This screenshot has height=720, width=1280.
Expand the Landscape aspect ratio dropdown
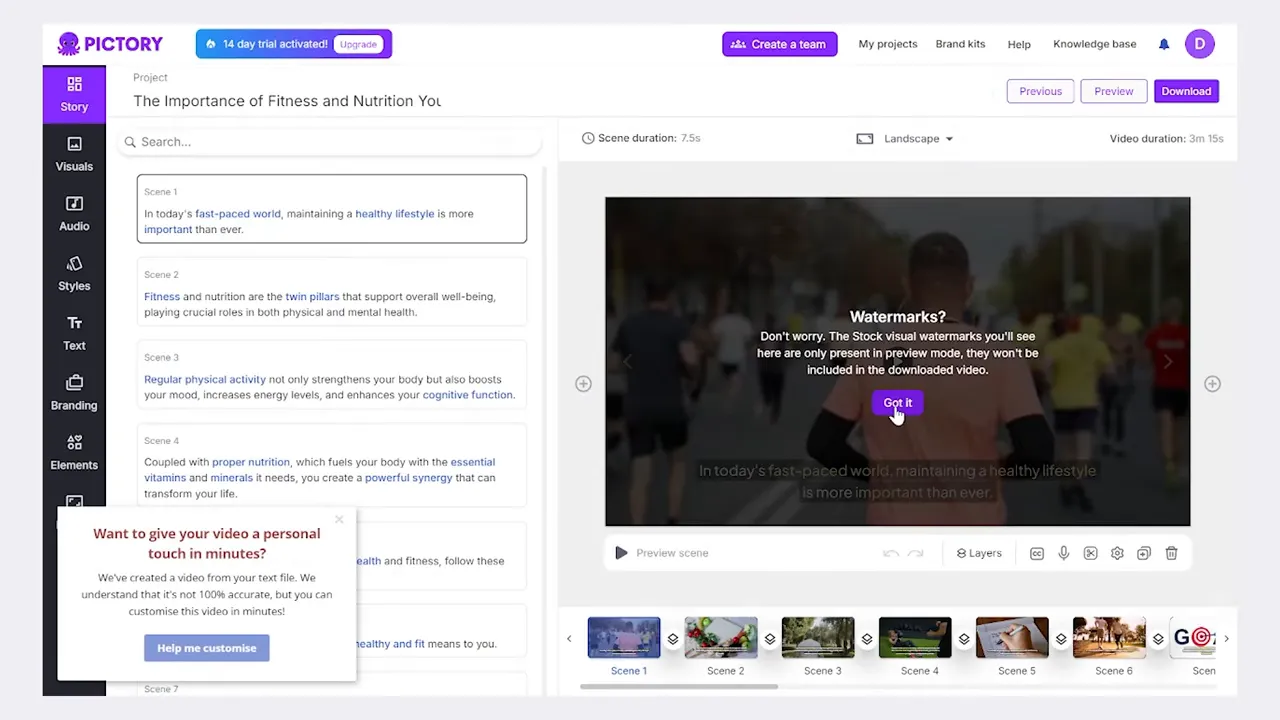click(905, 139)
